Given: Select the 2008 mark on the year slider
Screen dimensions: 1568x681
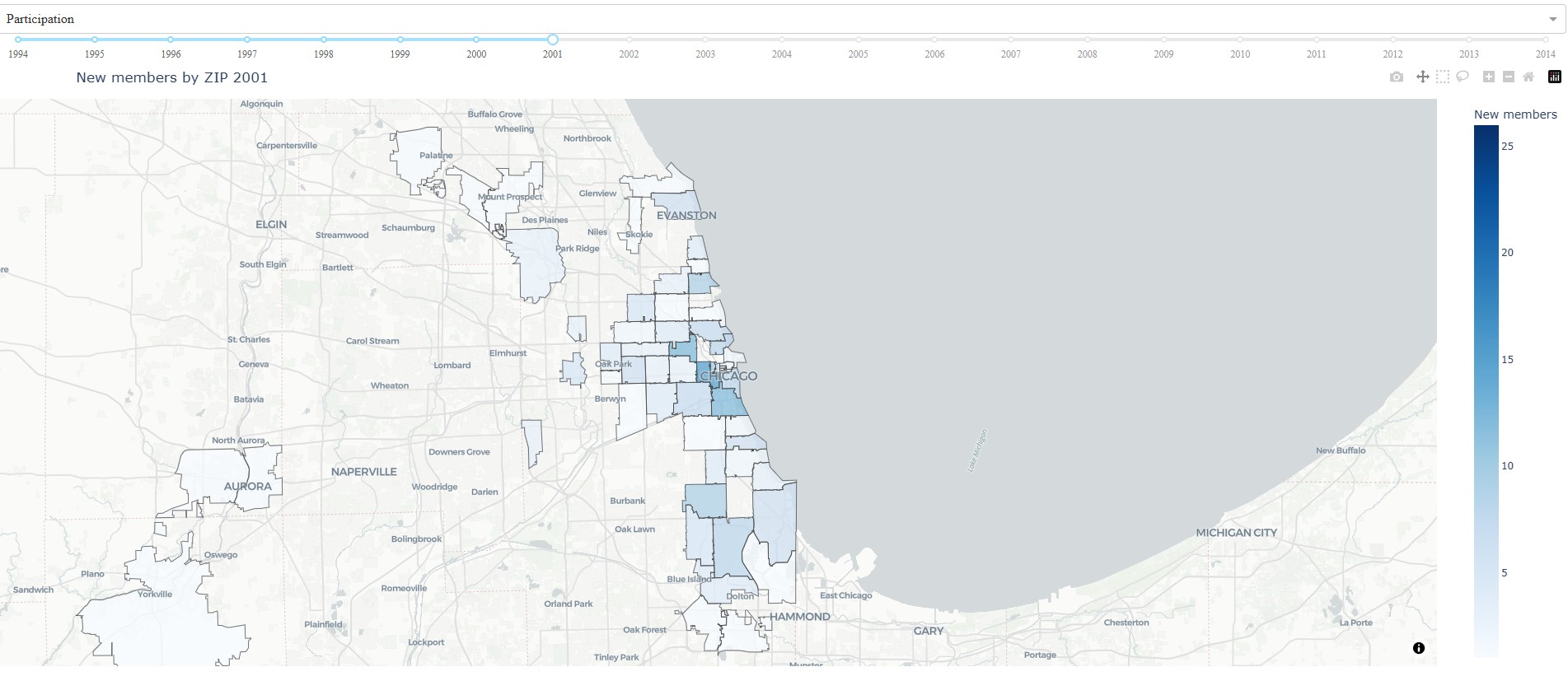Looking at the screenshot, I should coord(1087,40).
